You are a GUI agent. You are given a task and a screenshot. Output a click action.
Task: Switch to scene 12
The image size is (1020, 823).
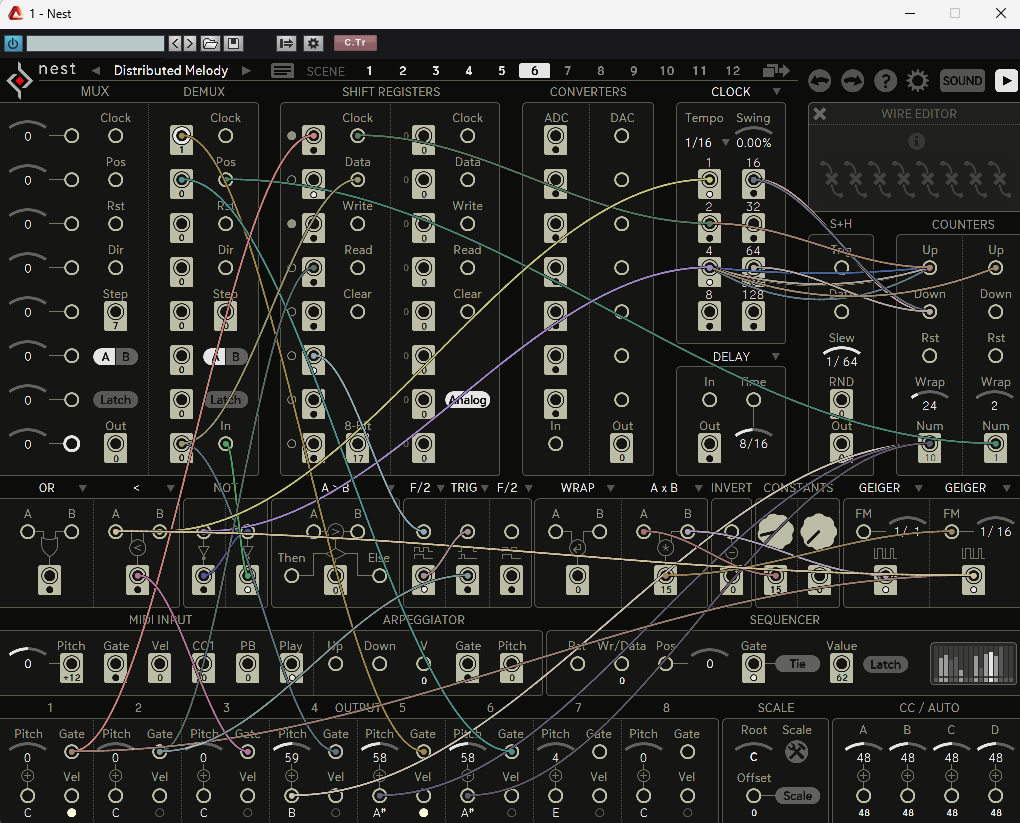point(732,70)
